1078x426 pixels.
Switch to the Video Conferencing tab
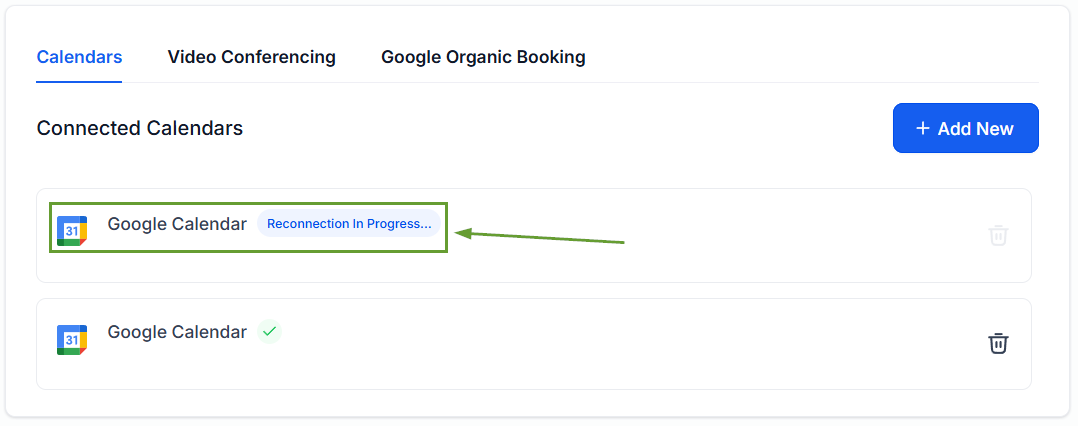click(252, 56)
